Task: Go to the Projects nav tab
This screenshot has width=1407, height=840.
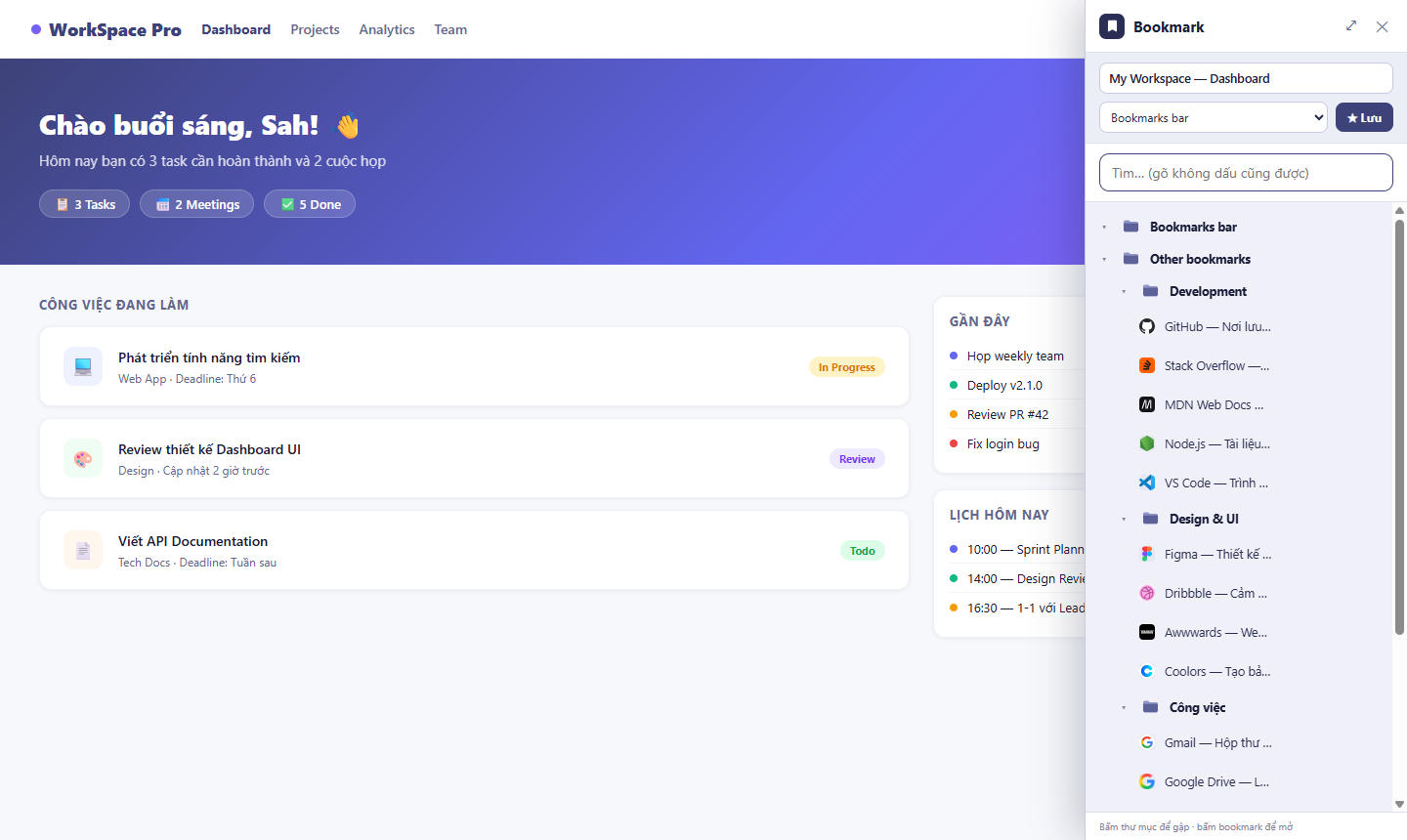Action: click(x=315, y=29)
